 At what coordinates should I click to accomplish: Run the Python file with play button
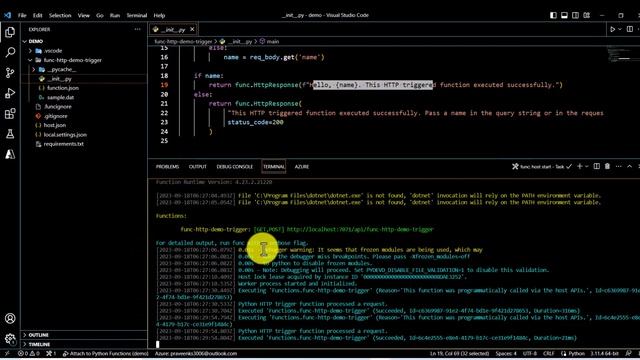(612, 29)
